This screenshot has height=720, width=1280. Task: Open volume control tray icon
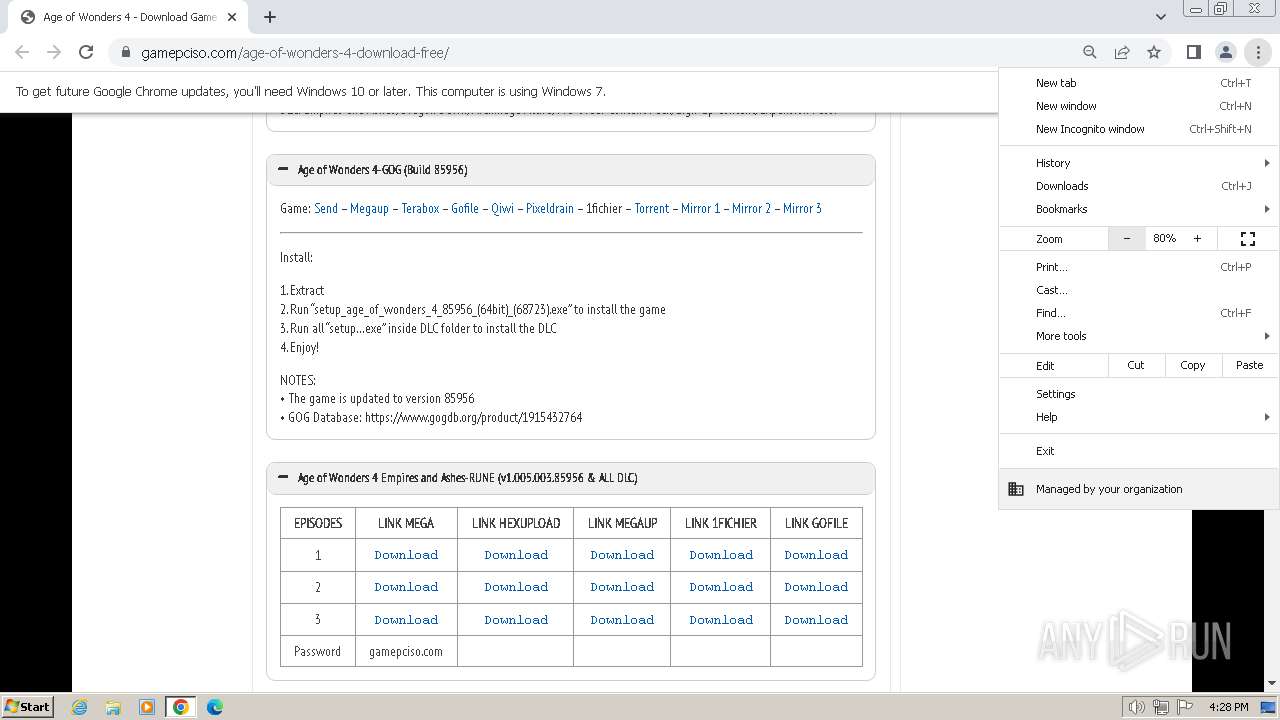(1137, 707)
